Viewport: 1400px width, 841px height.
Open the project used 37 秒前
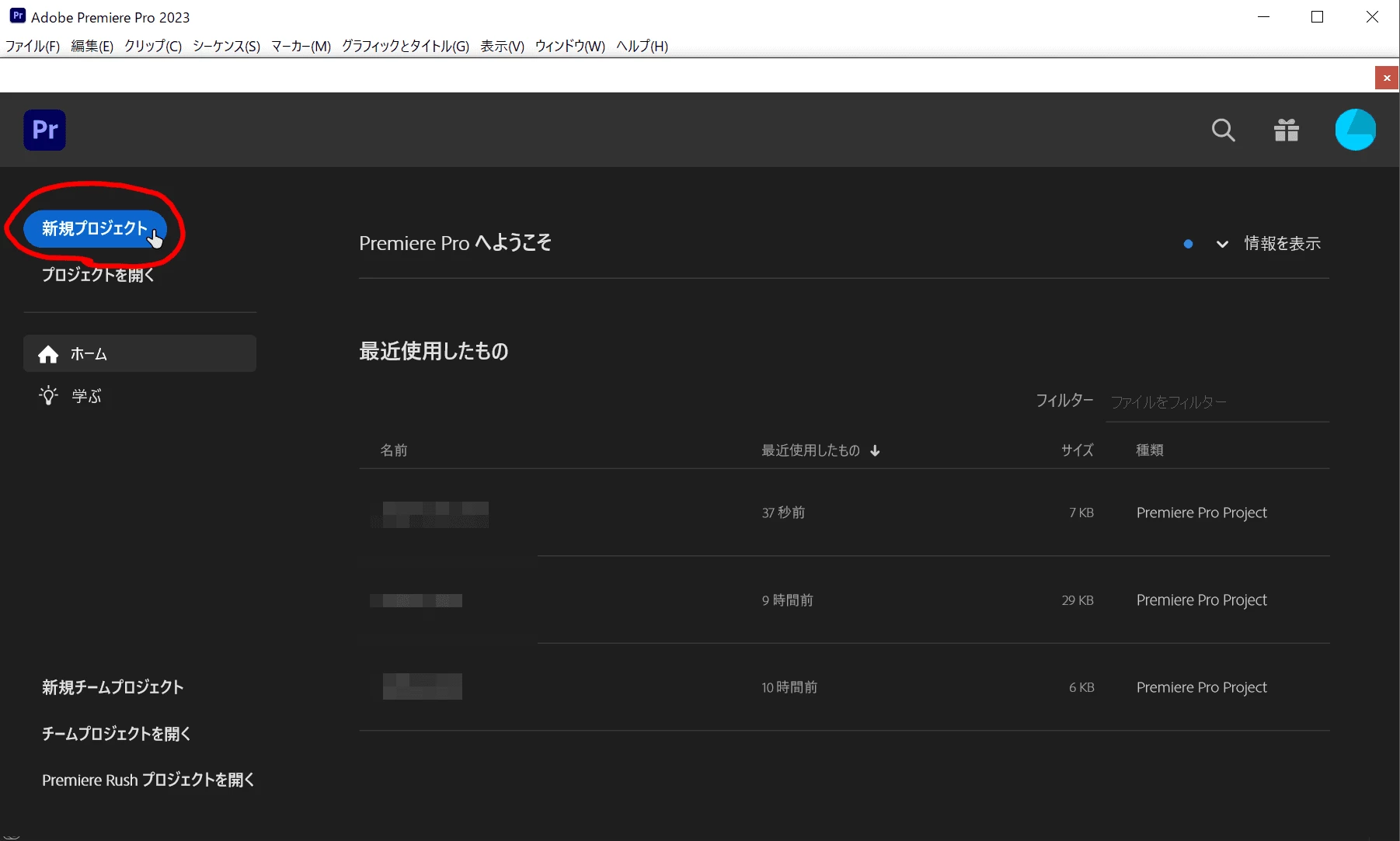pyautogui.click(x=845, y=513)
